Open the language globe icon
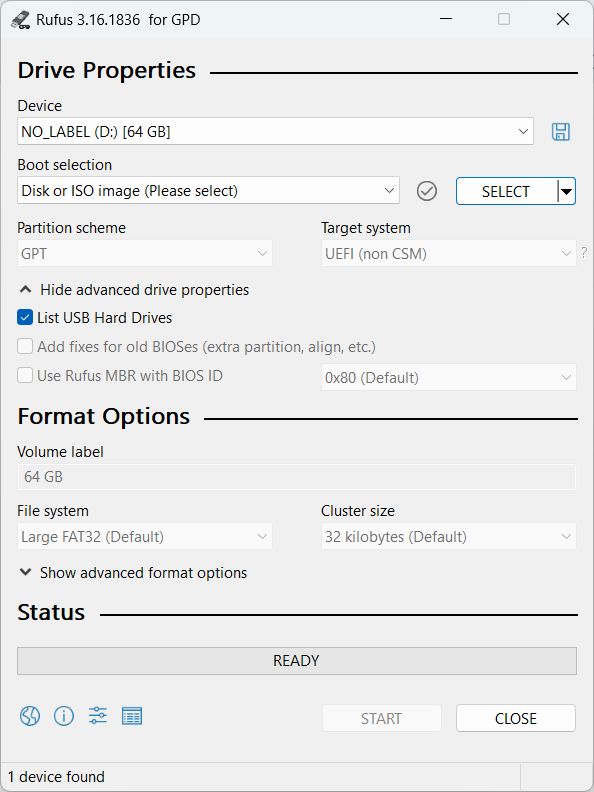The width and height of the screenshot is (594, 792). (30, 716)
